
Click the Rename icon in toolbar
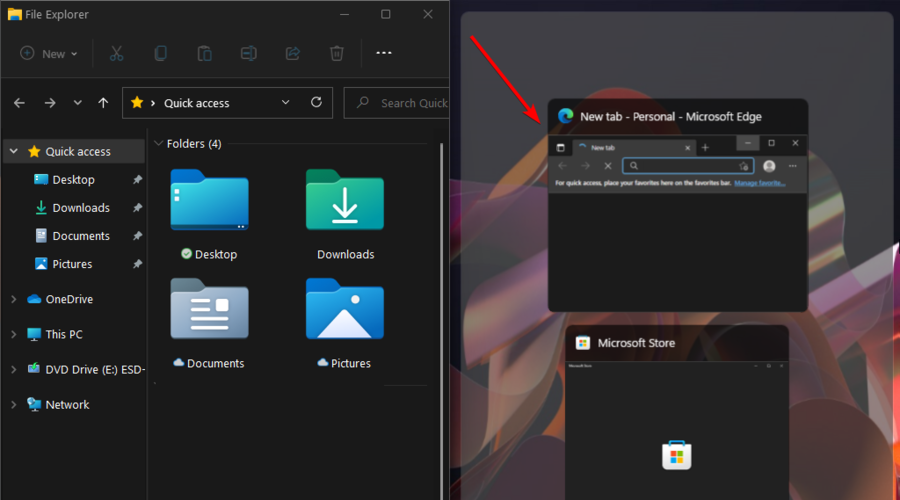click(x=249, y=53)
